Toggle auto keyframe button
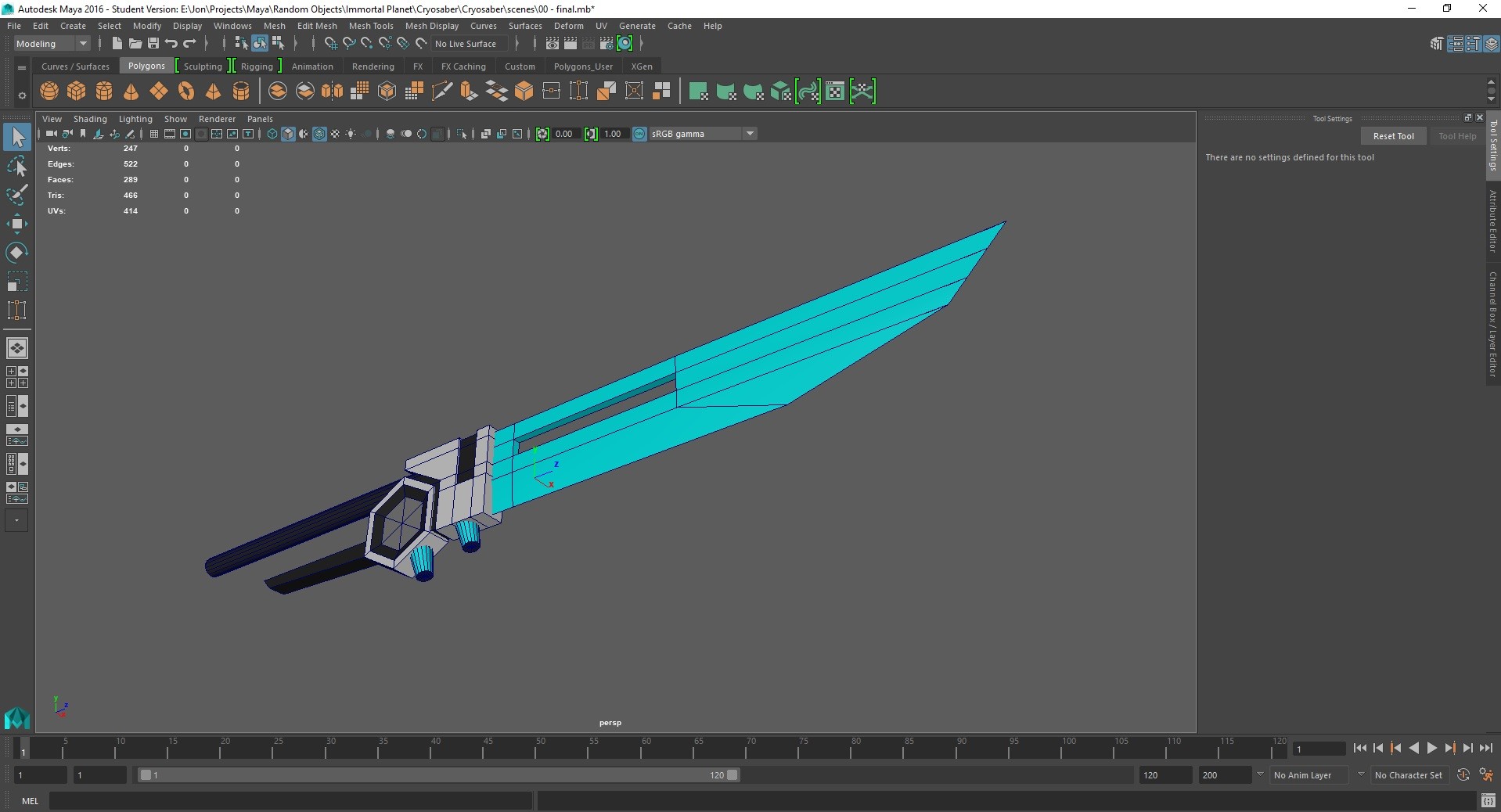Screen dimensions: 1501x812 (x=1463, y=775)
